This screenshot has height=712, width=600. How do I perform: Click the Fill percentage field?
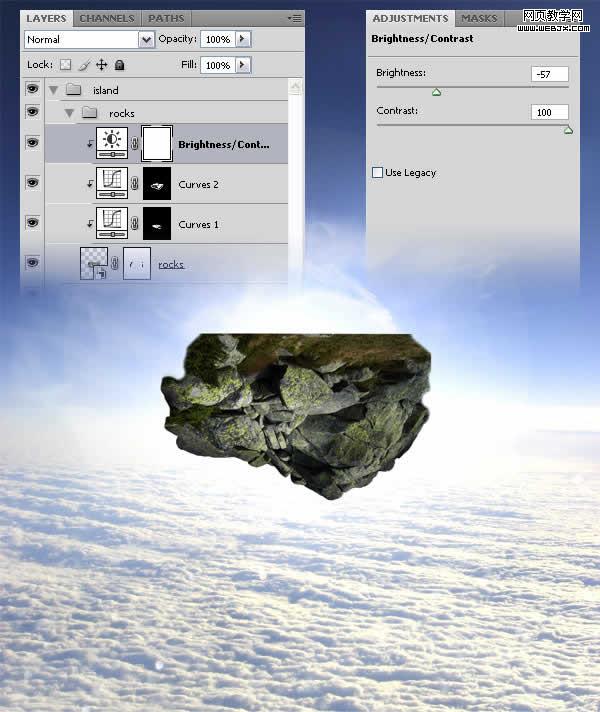point(218,65)
